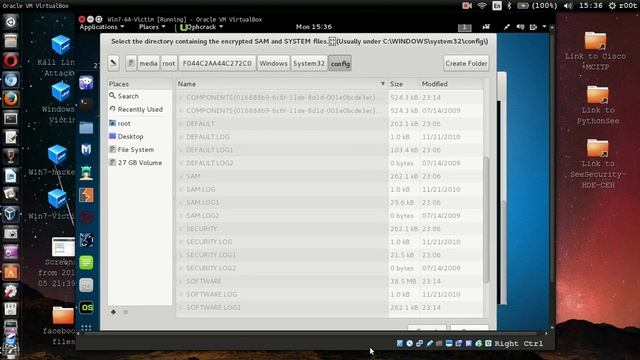Click the DEFAULT file row
This screenshot has width=640, height=360.
(x=330, y=123)
